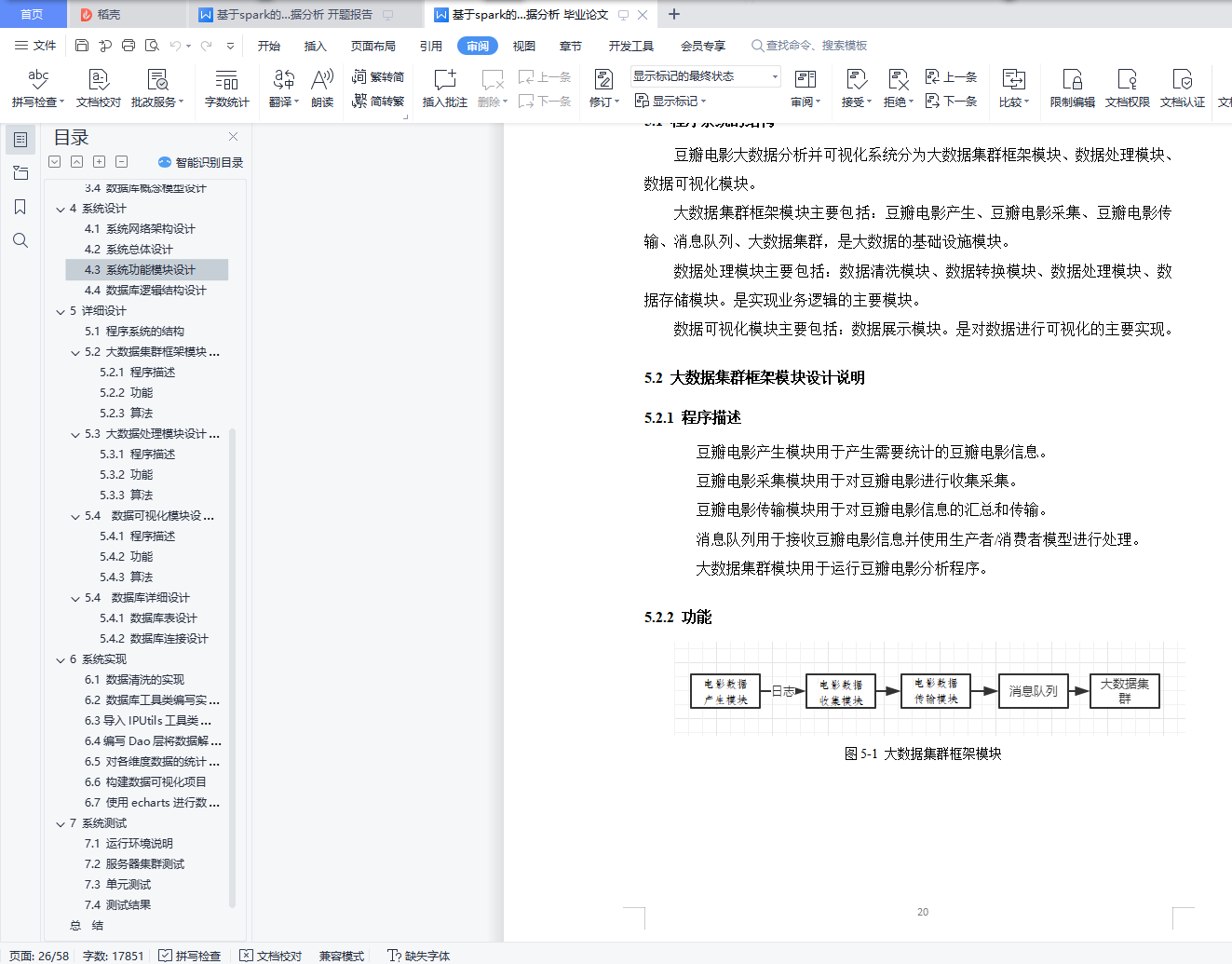
Task: Switch to the 开发工具 ribbon tab
Action: [x=631, y=46]
